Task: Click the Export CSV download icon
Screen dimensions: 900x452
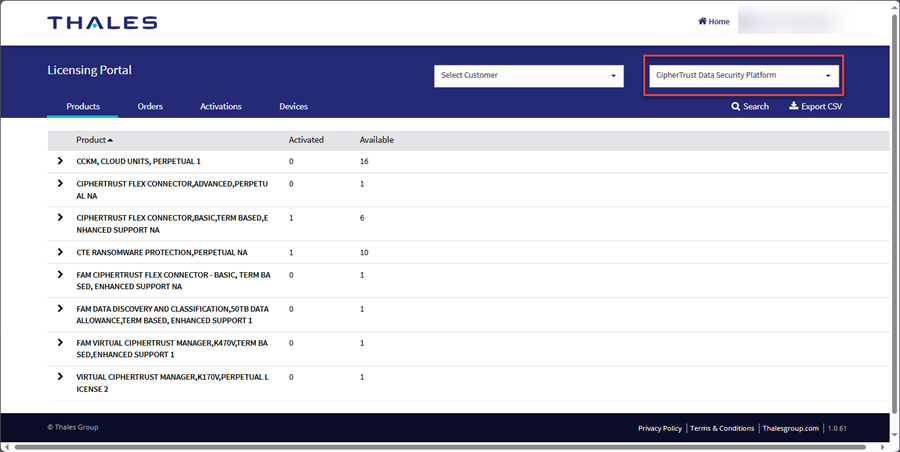Action: (794, 106)
